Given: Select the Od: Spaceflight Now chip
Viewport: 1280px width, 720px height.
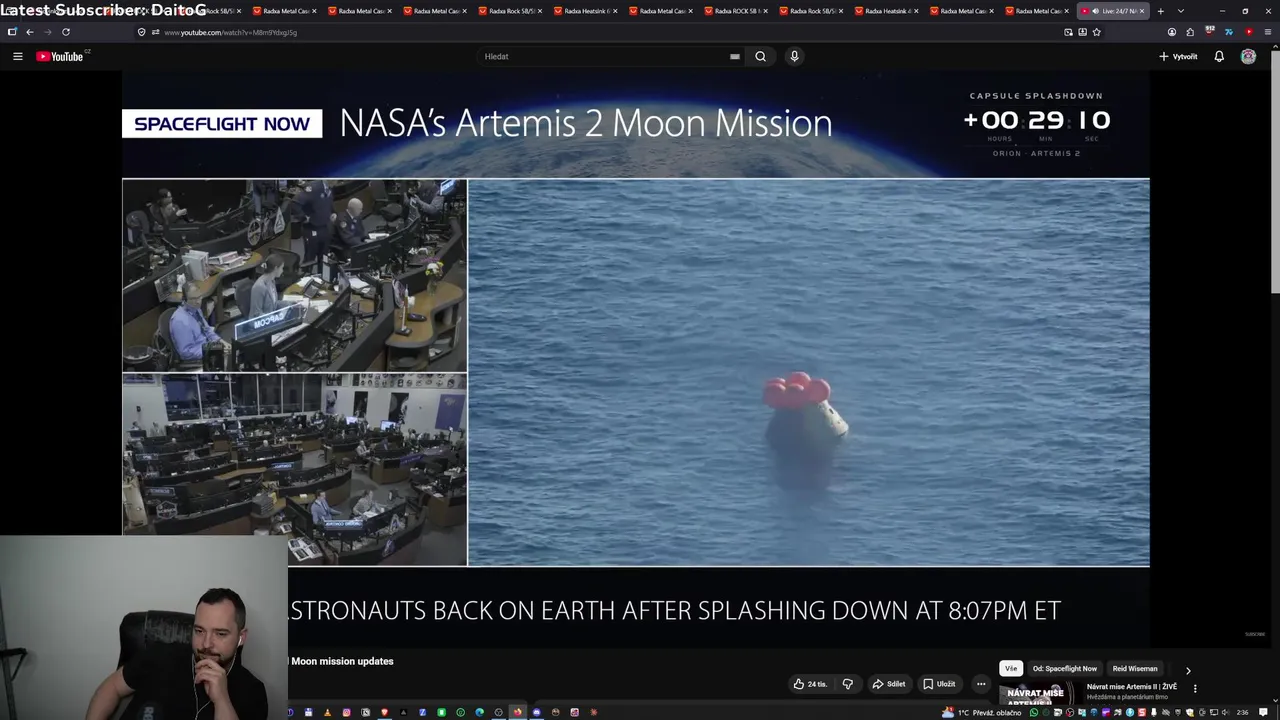Looking at the screenshot, I should (1065, 669).
